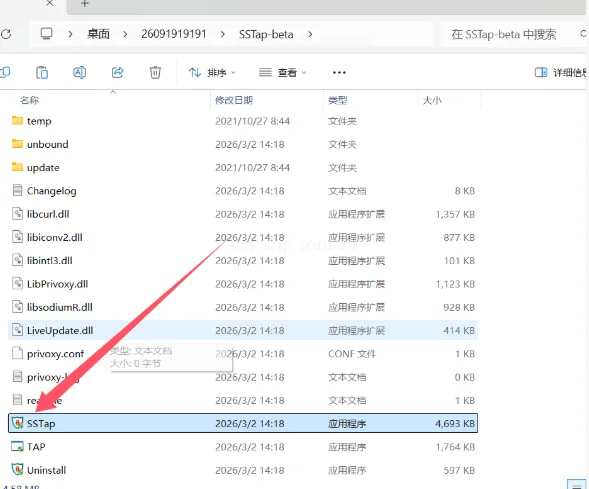The height and width of the screenshot is (489, 589).
Task: Click the Uninstall file name
Action: 47,470
